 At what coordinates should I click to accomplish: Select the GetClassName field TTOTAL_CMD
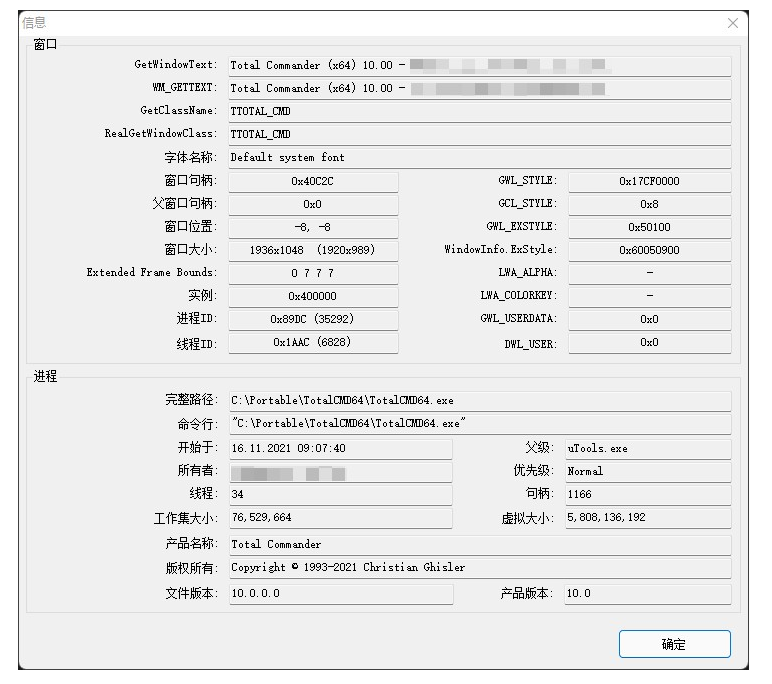click(x=480, y=112)
